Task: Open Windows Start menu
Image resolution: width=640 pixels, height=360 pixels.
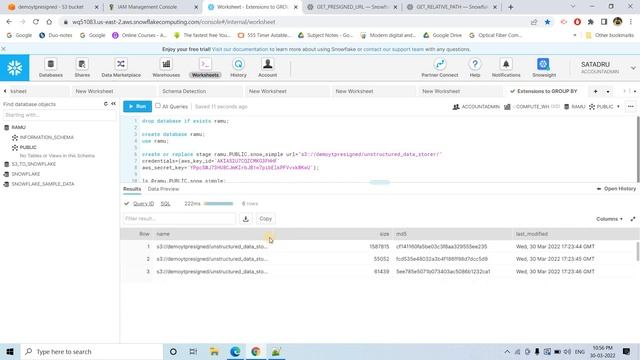Action: (x=10, y=351)
